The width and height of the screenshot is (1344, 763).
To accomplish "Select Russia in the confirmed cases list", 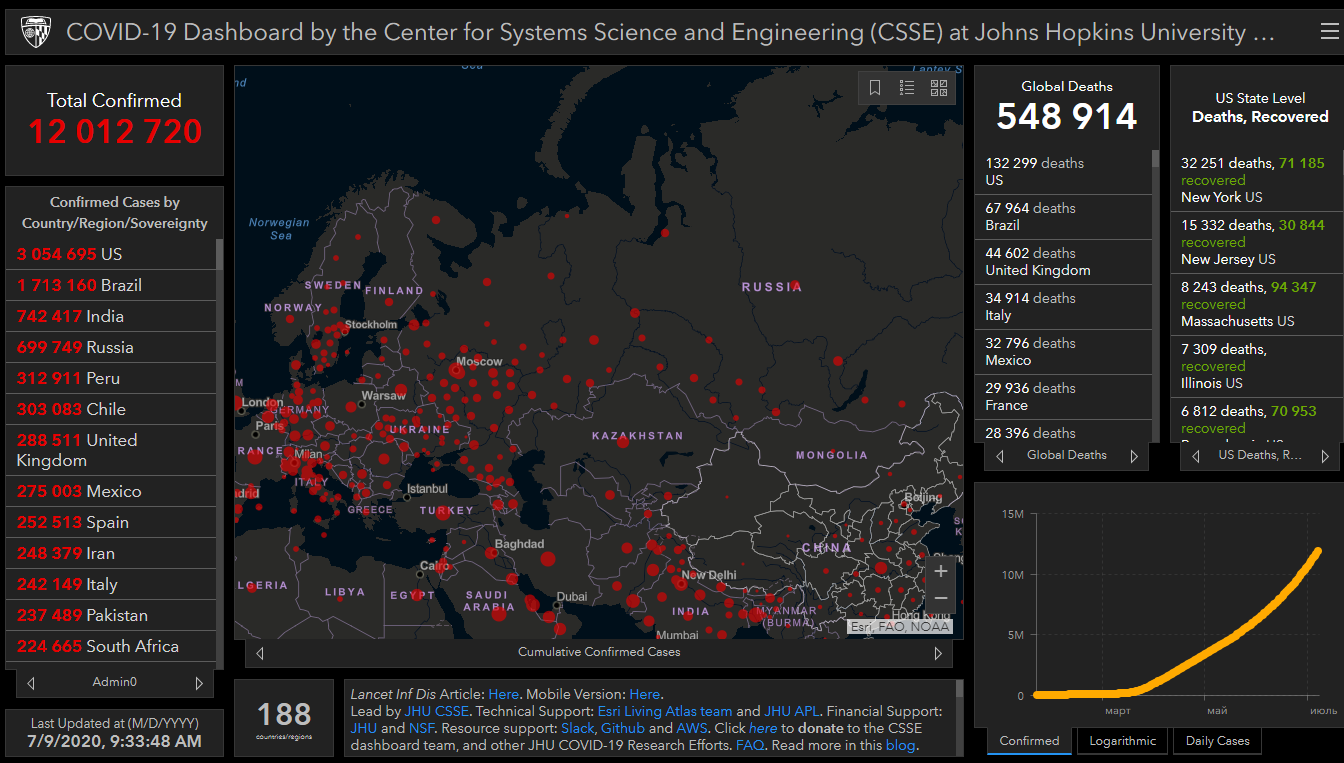I will pos(75,347).
